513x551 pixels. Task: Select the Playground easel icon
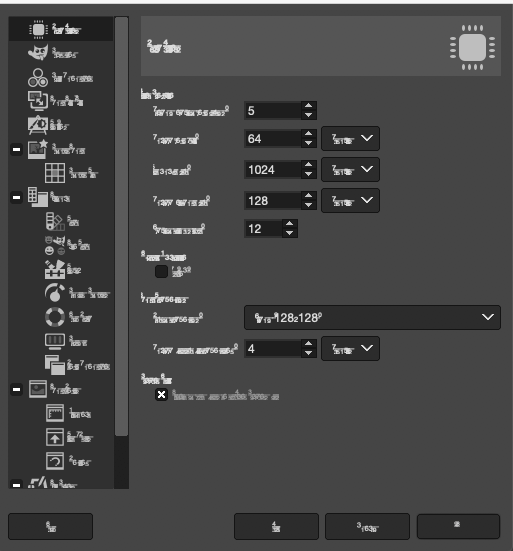click(x=38, y=125)
